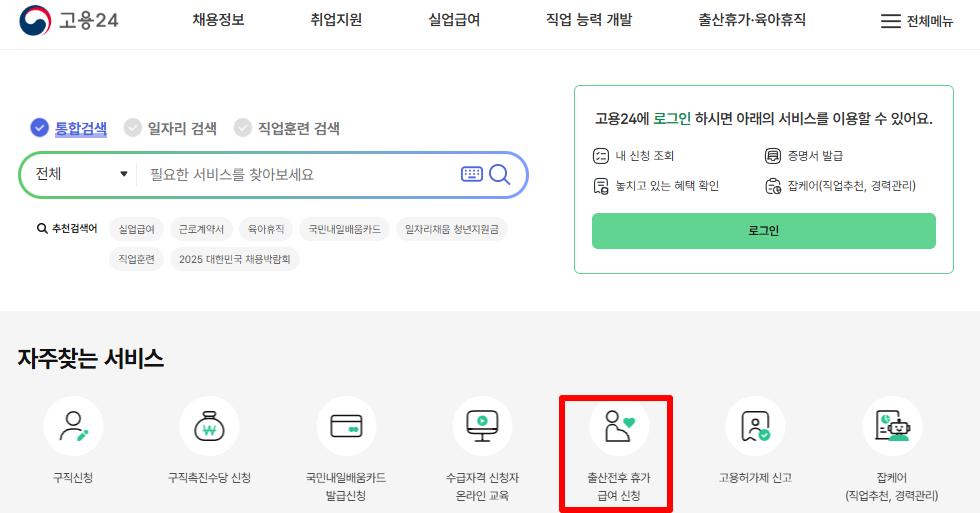This screenshot has width=980, height=513.
Task: Click the 2025 대한민국 채용박람회 keyword chip
Action: coord(235,259)
